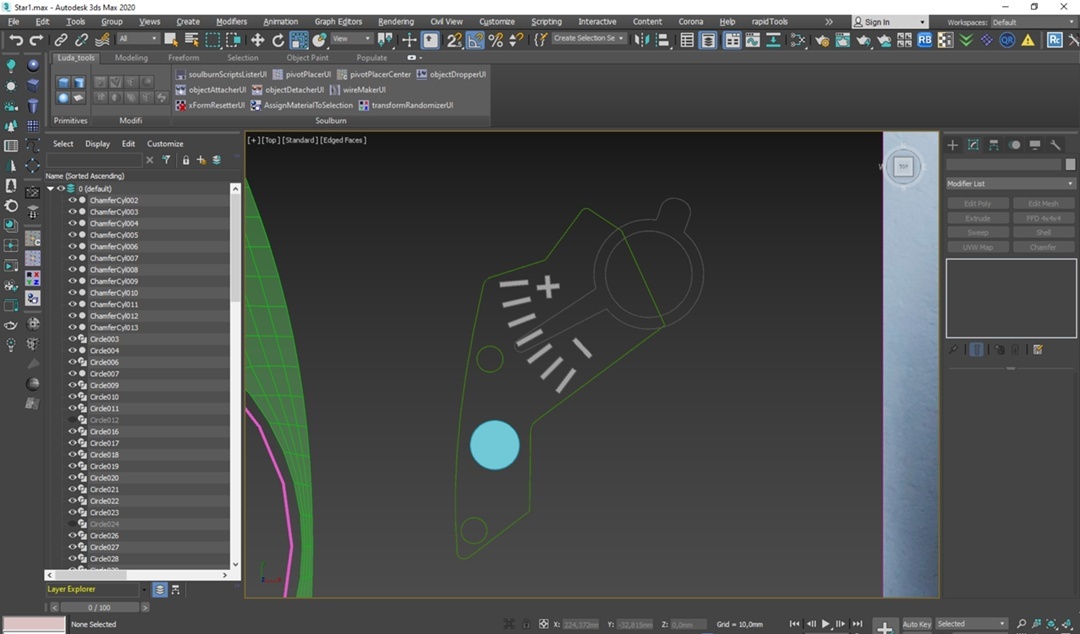Open the Workspaces Default dropdown
Screen dimensions: 1080x634
[1032, 22]
